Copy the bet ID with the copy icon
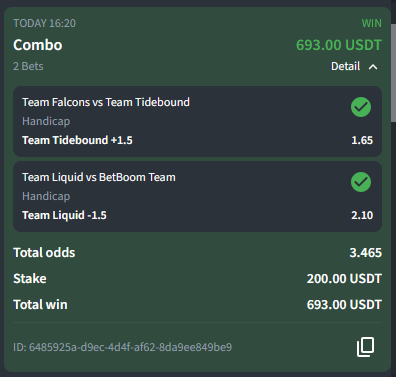 point(366,347)
